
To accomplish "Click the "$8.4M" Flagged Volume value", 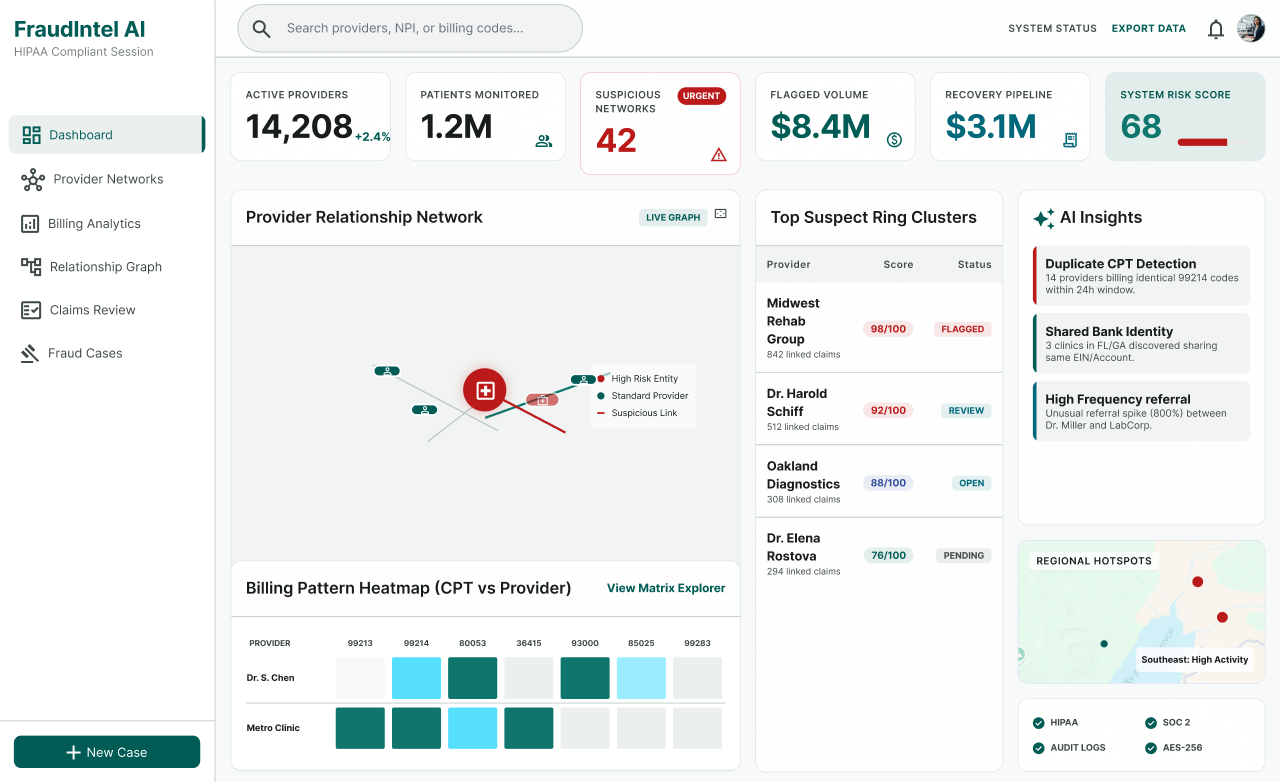I will tap(820, 127).
